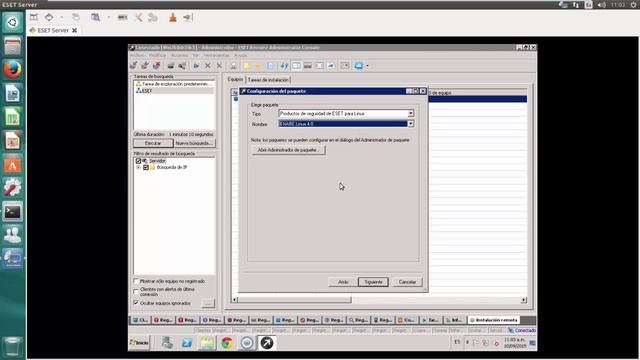This screenshot has height=360, width=640.
Task: Click the Siguiente button
Action: pyautogui.click(x=373, y=282)
